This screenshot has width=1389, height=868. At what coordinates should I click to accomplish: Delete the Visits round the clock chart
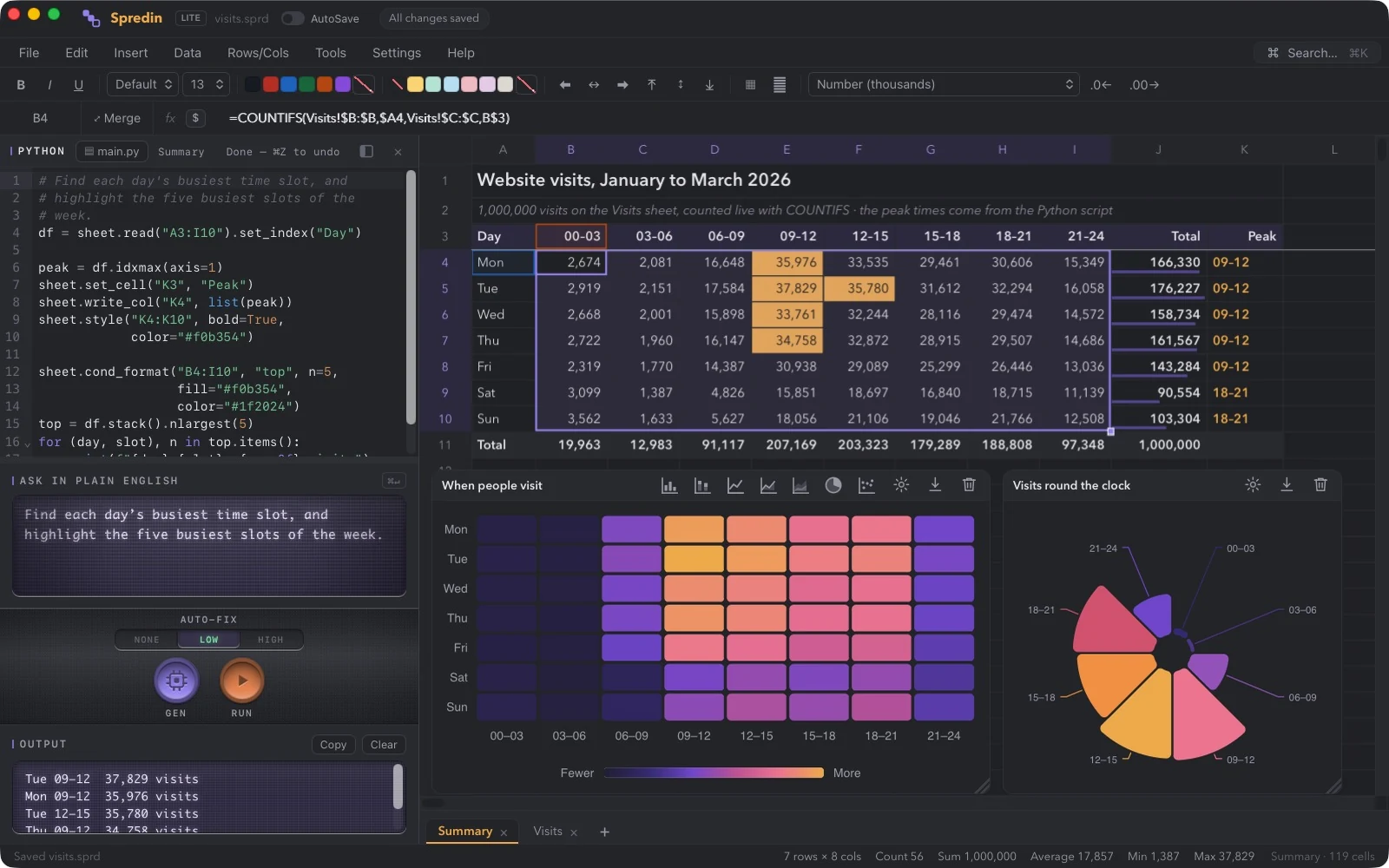pos(1320,485)
